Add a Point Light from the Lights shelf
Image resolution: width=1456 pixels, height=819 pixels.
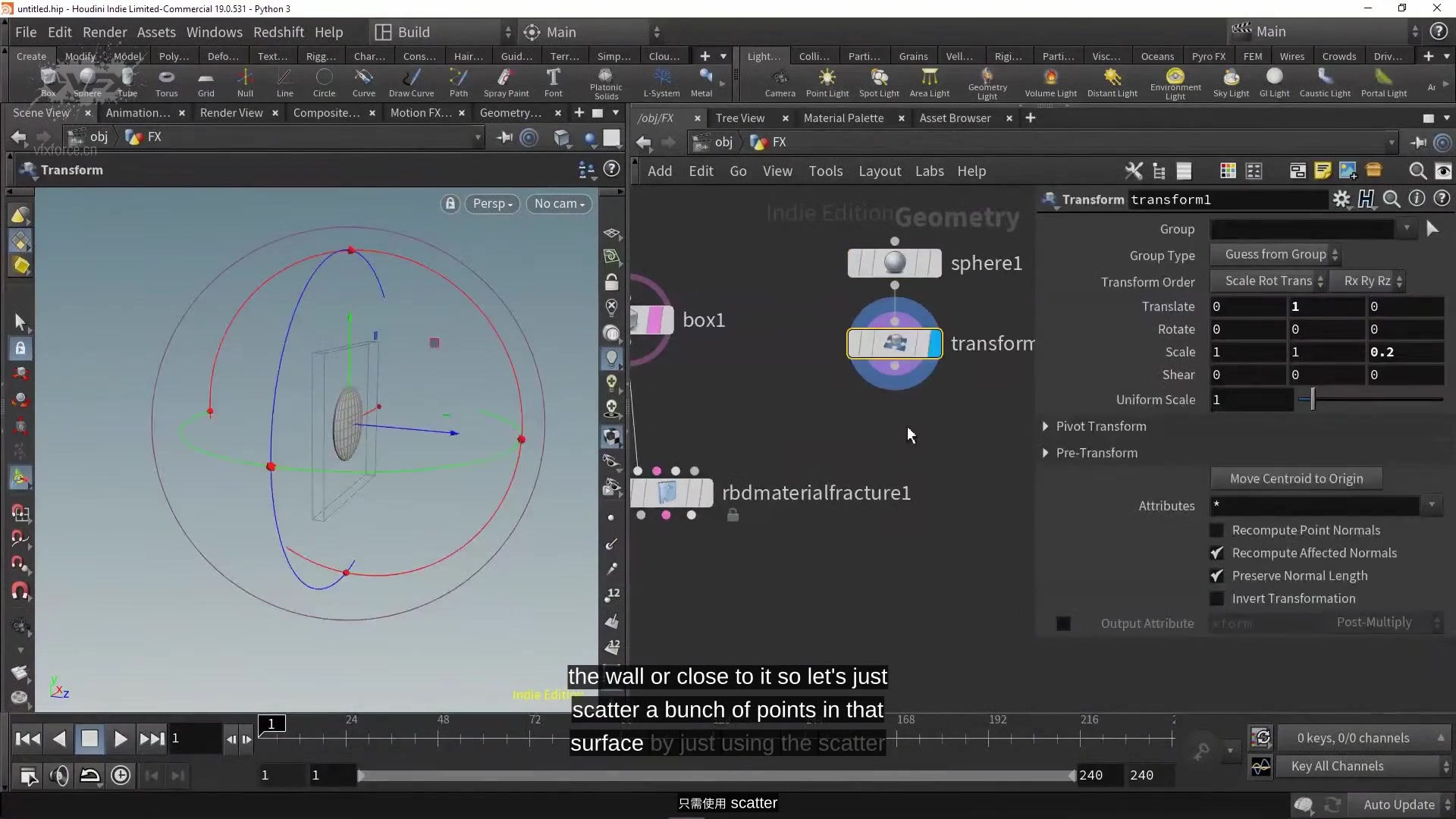827,83
